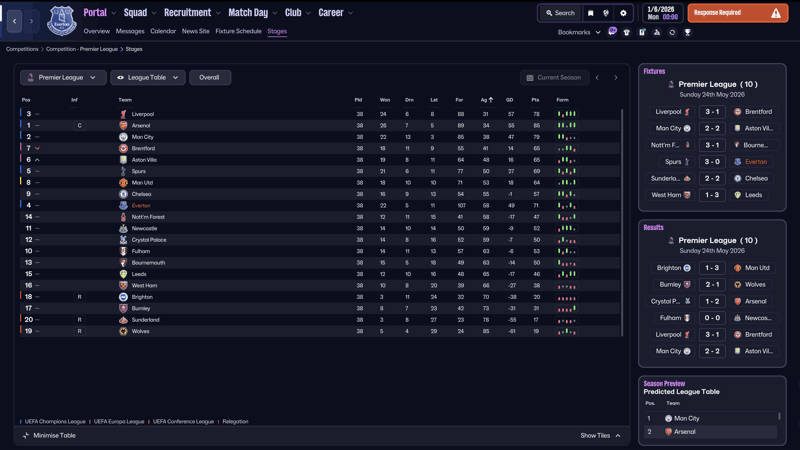The image size is (800, 450).
Task: Expand the Recruitment menu chevron
Action: [218, 13]
